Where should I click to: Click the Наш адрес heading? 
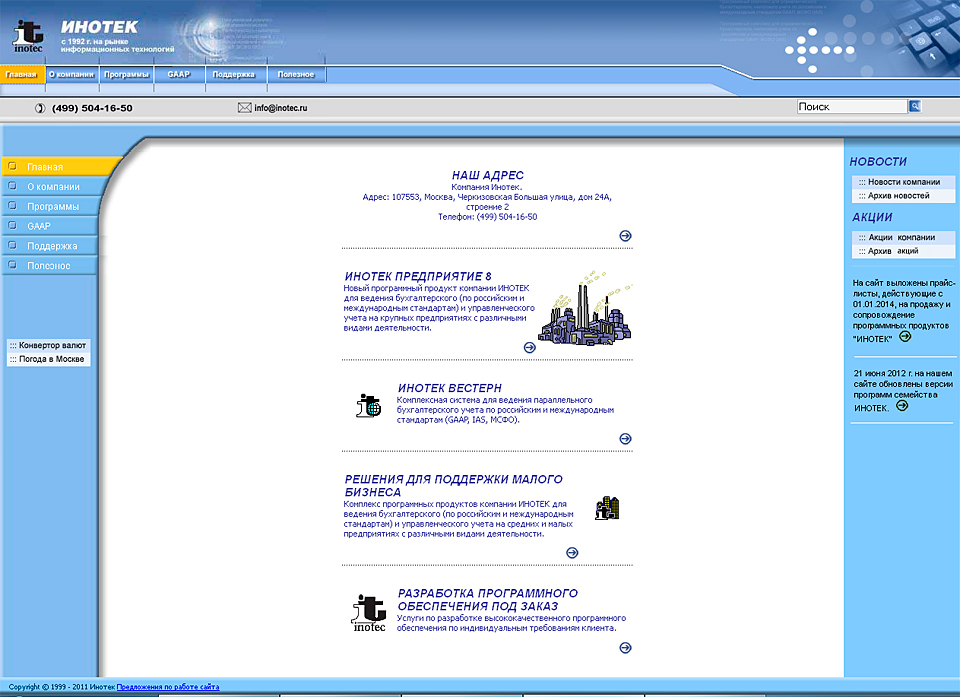[x=487, y=175]
